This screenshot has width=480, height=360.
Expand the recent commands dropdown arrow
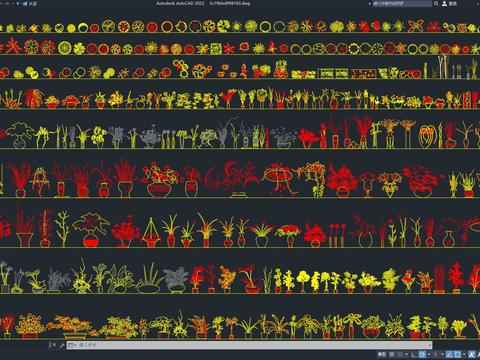point(76,346)
